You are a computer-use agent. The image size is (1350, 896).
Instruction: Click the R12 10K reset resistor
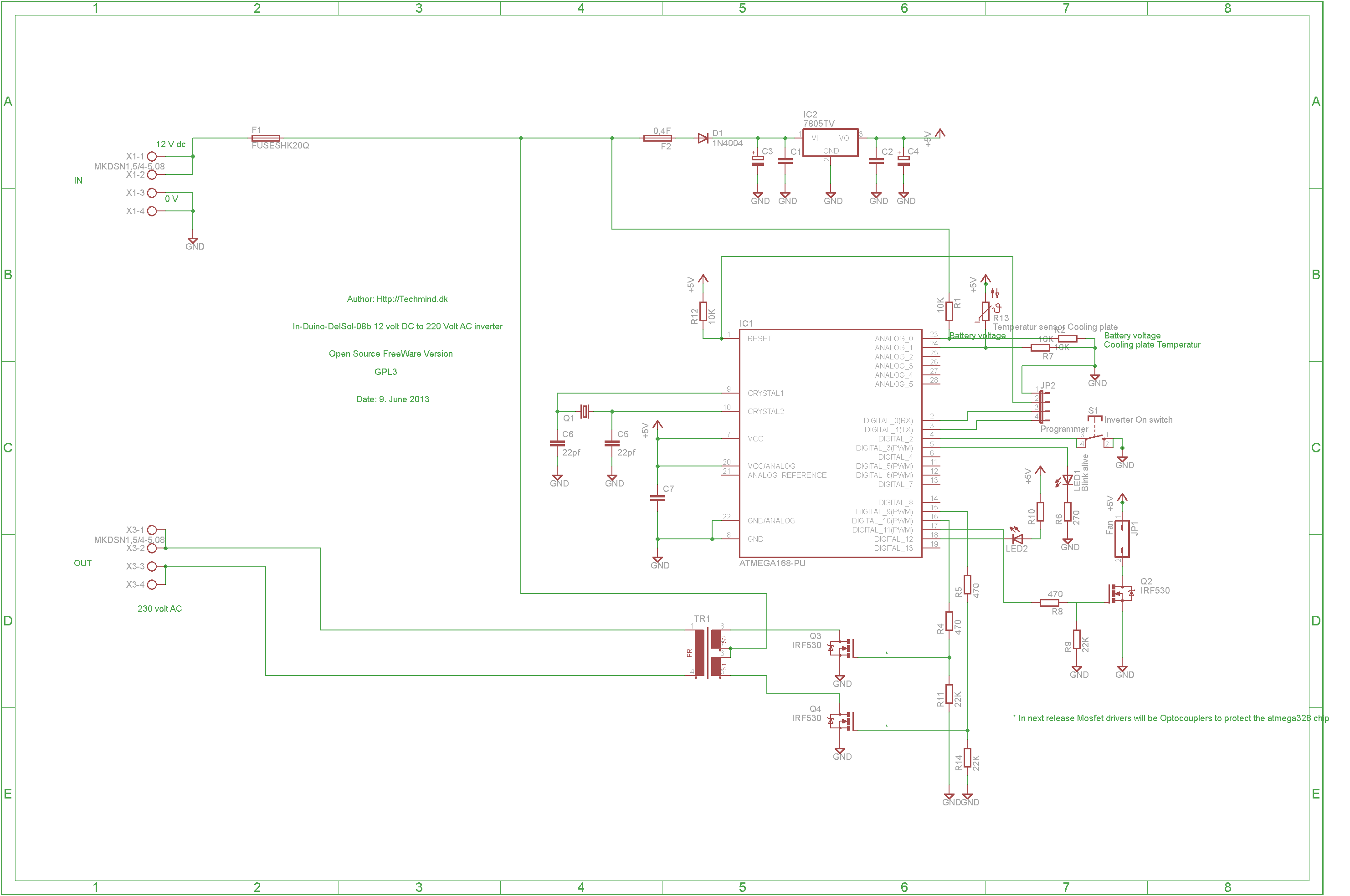click(x=703, y=312)
